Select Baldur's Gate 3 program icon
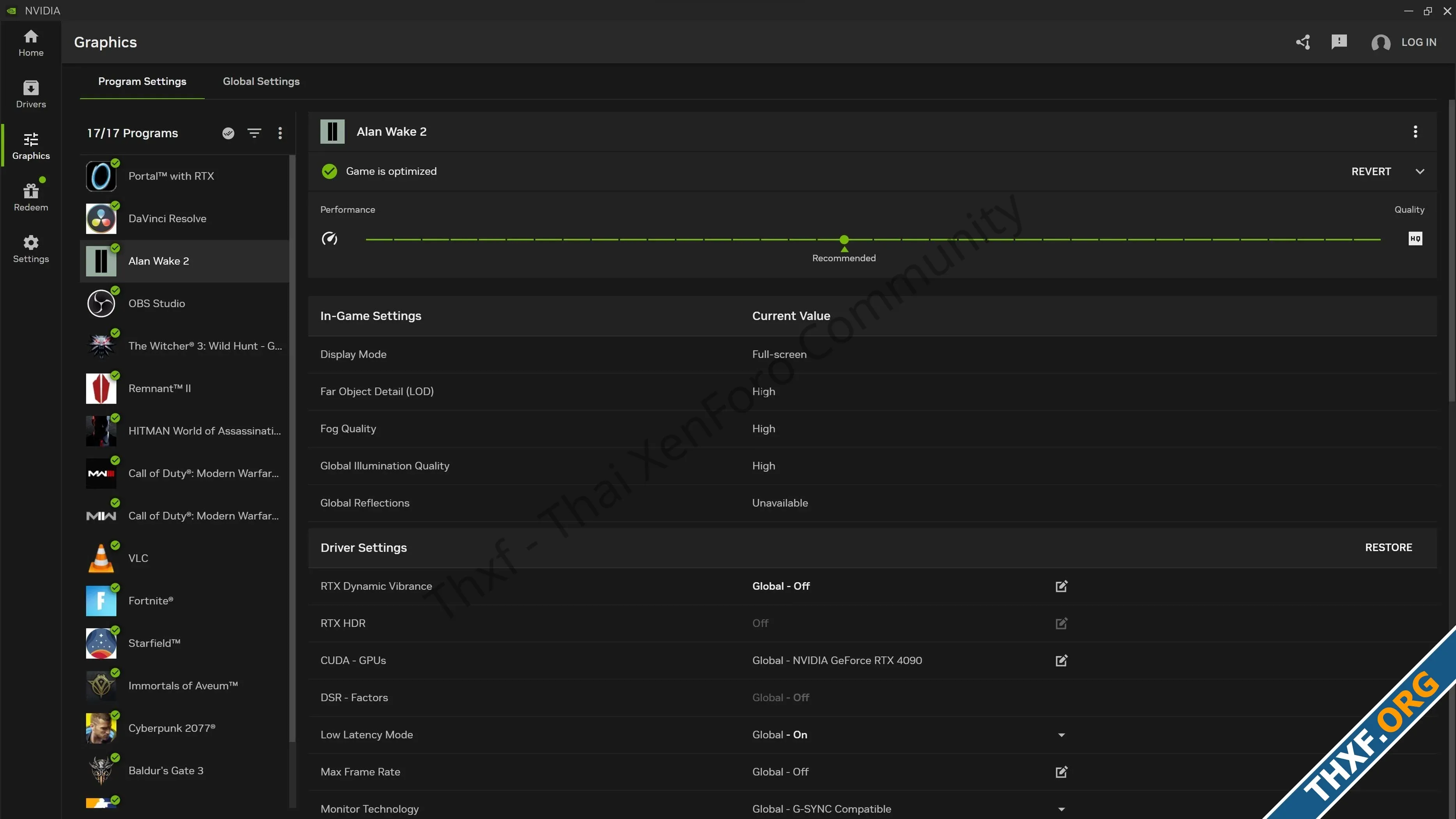This screenshot has height=819, width=1456. pos(101,770)
